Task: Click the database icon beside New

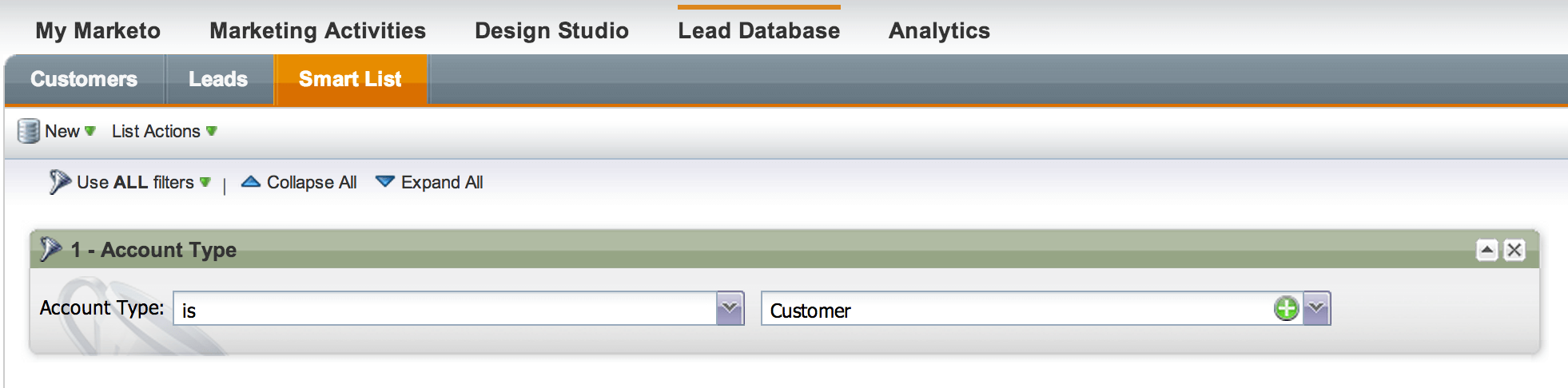Action: [28, 131]
